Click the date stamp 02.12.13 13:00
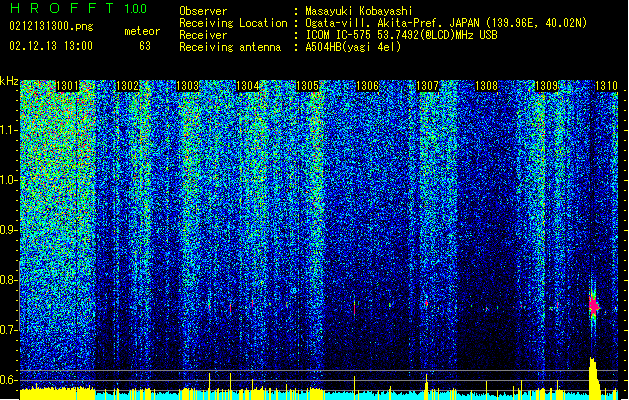 pos(51,46)
